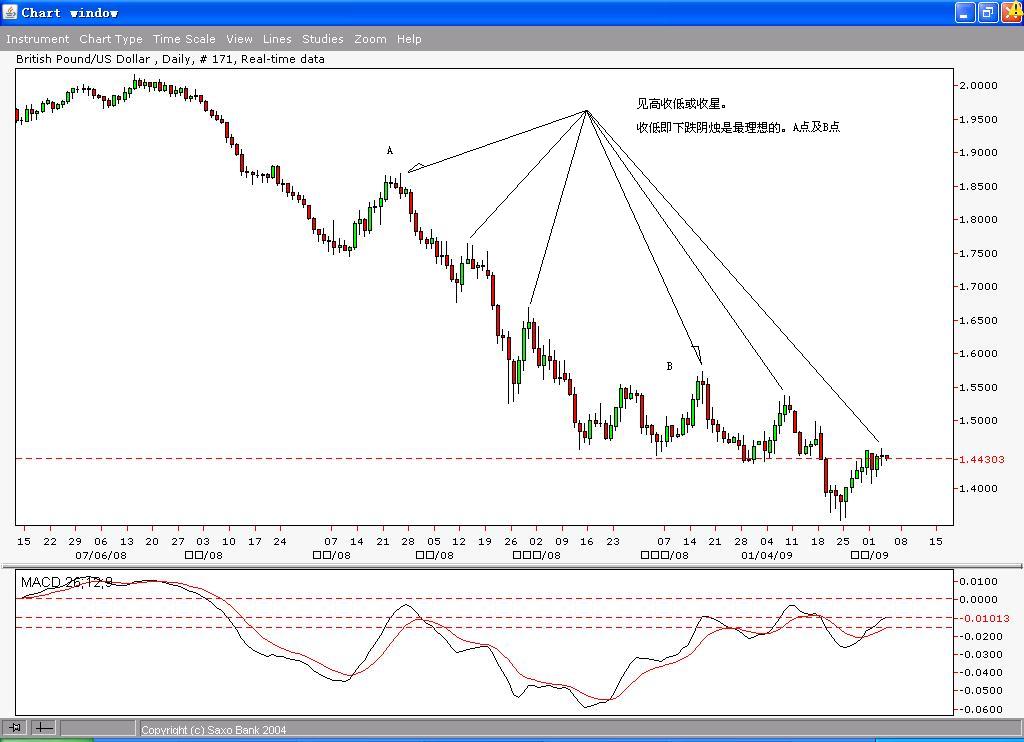This screenshot has height=742, width=1024.
Task: Click the 1.7000 price axis label
Action: pyautogui.click(x=978, y=287)
